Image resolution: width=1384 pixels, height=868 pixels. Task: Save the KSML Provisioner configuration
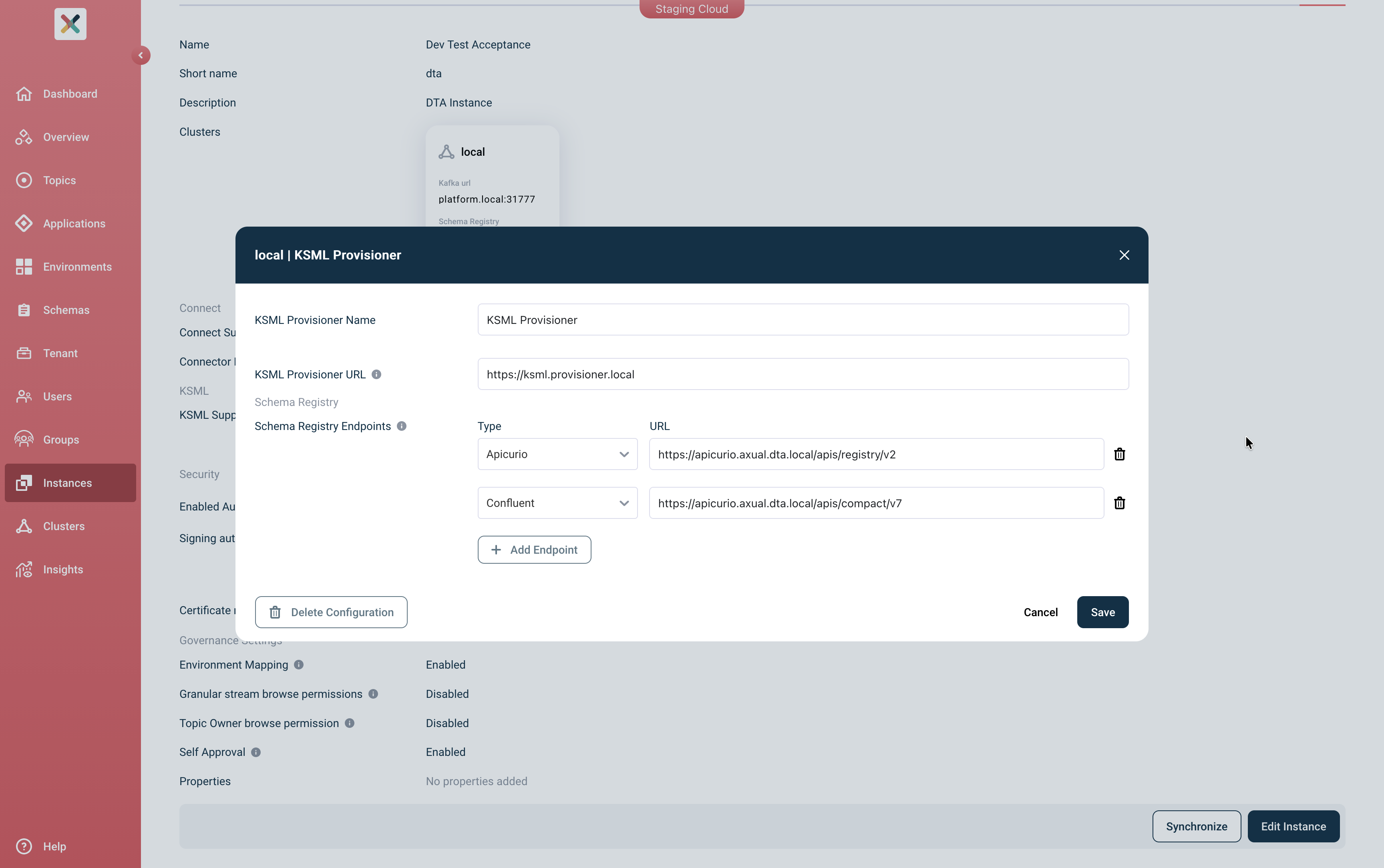1102,612
